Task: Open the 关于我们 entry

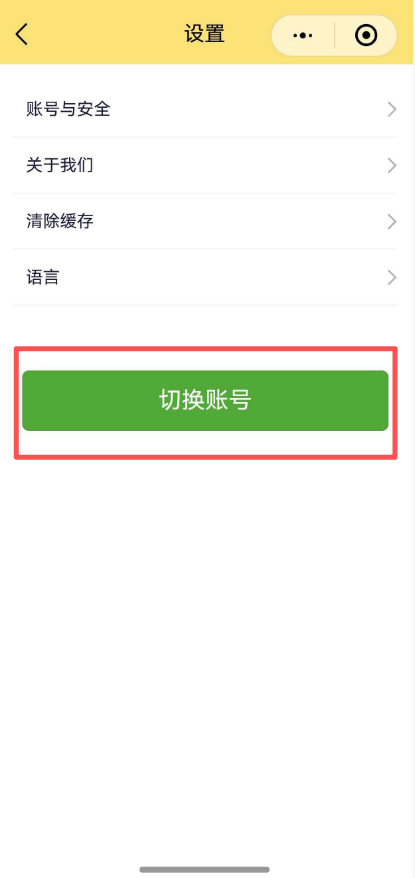Action: click(x=205, y=166)
